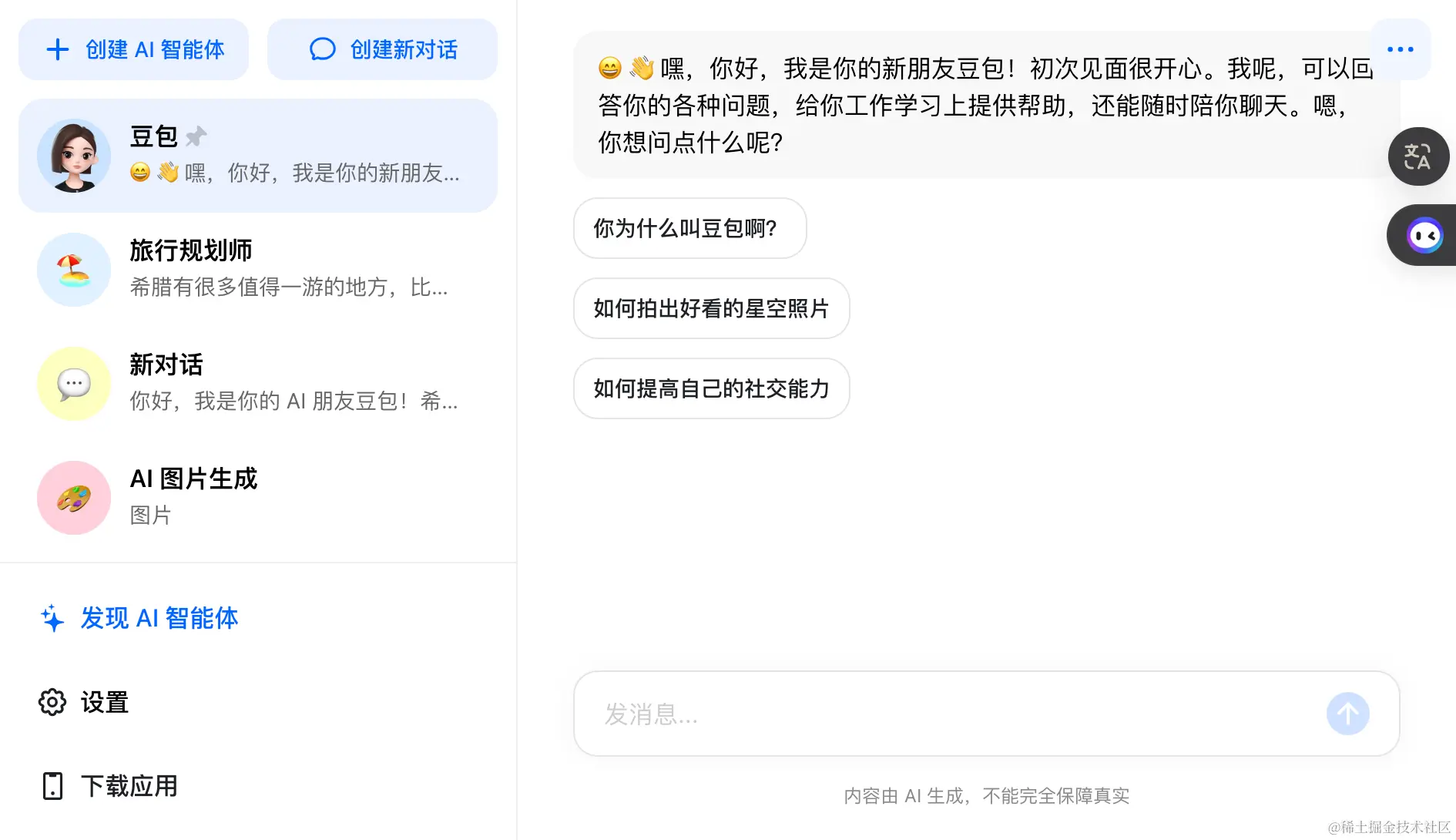
Task: Click the 豆包 greeting message bubble
Action: click(986, 105)
